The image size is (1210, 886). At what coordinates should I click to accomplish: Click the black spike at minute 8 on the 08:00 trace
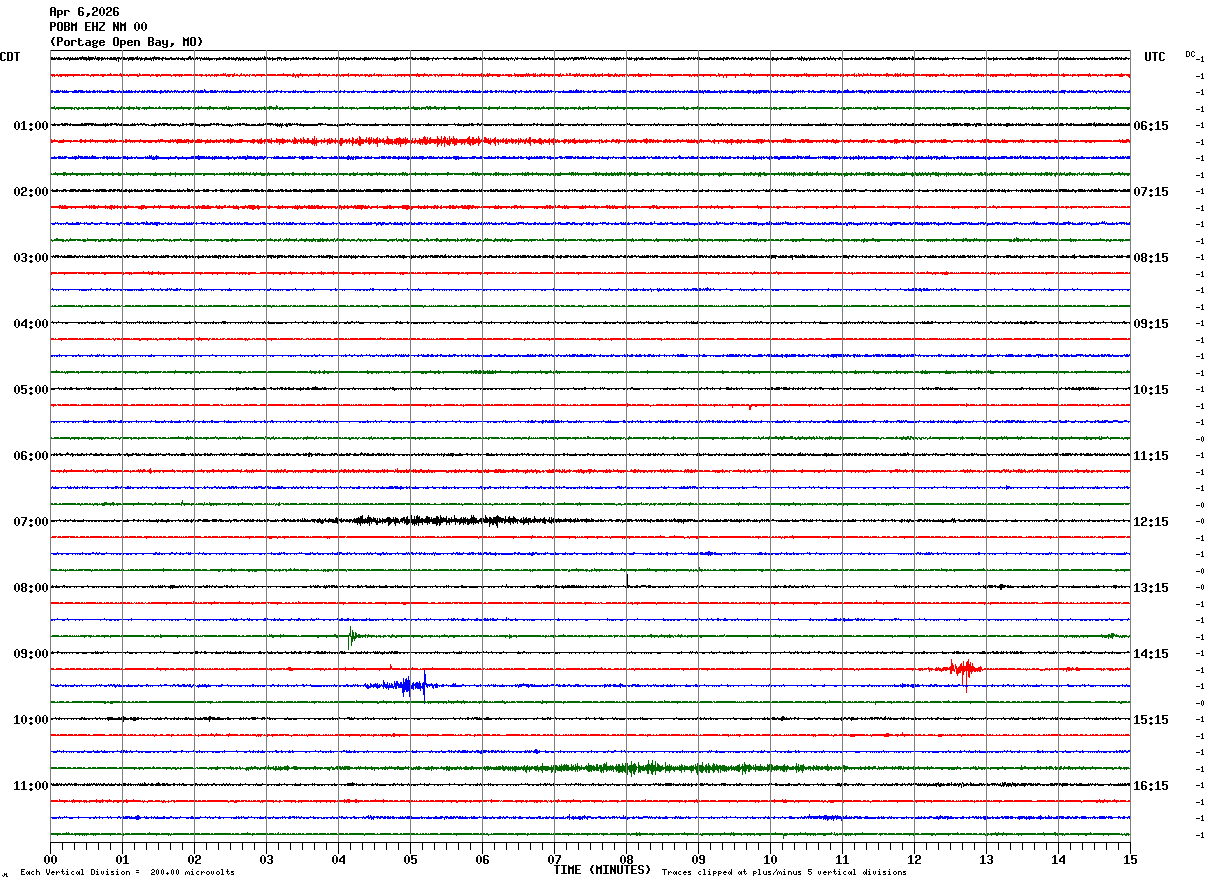tap(627, 581)
